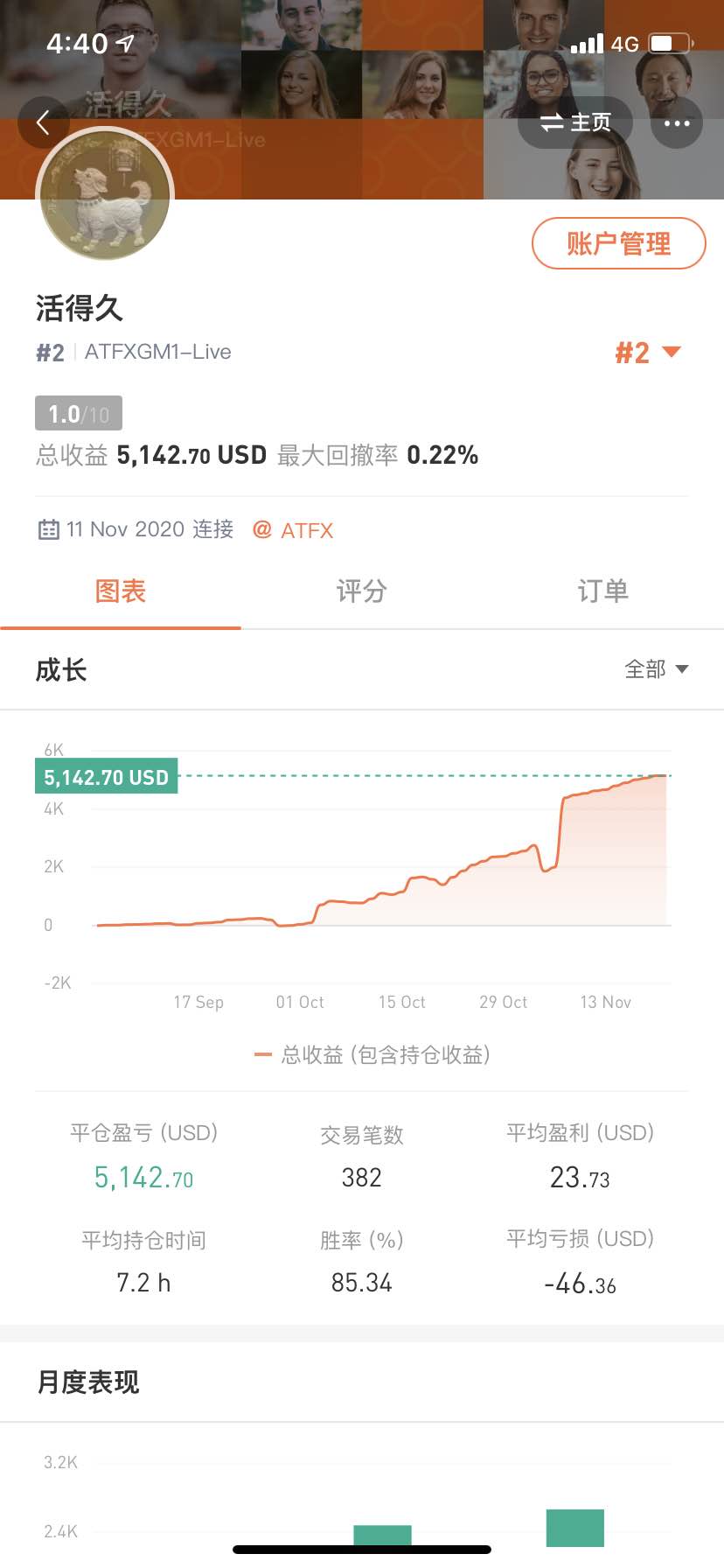Tap the 主页 switch icon button

pos(574,123)
